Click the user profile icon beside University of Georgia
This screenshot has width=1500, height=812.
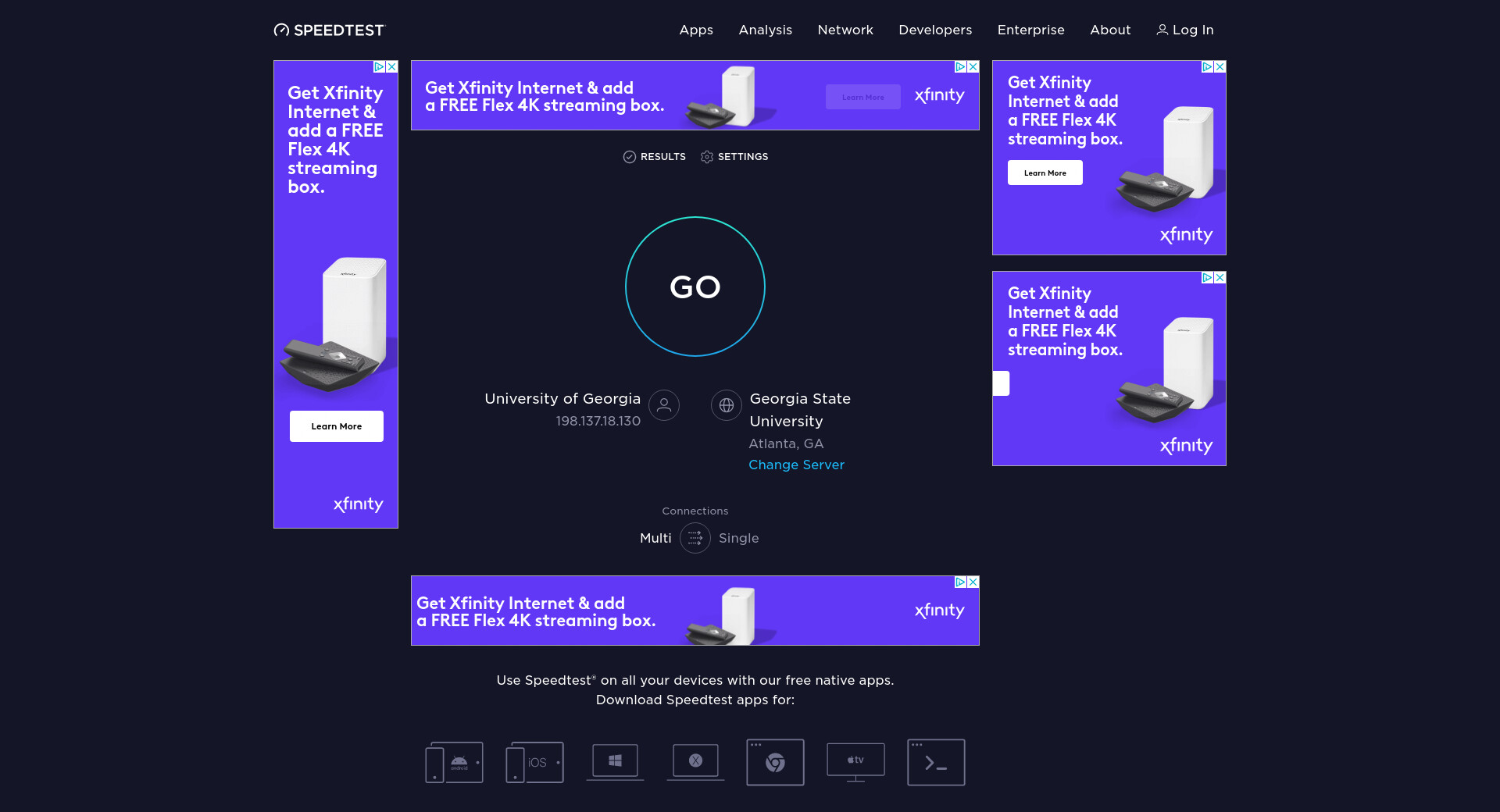coord(664,405)
